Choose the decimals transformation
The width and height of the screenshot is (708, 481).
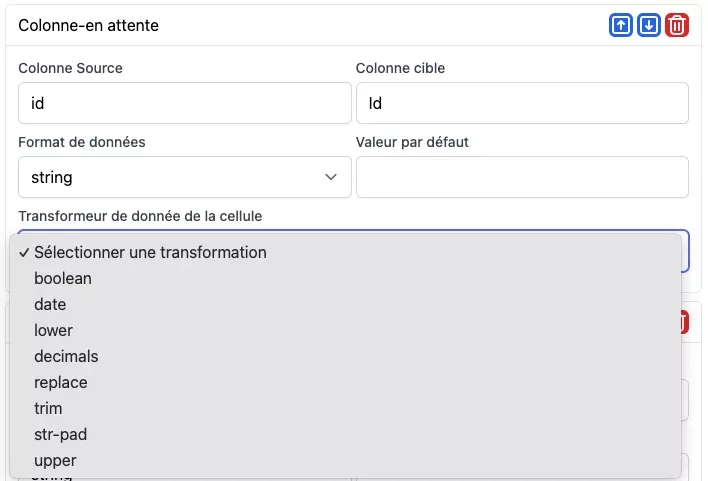[66, 356]
